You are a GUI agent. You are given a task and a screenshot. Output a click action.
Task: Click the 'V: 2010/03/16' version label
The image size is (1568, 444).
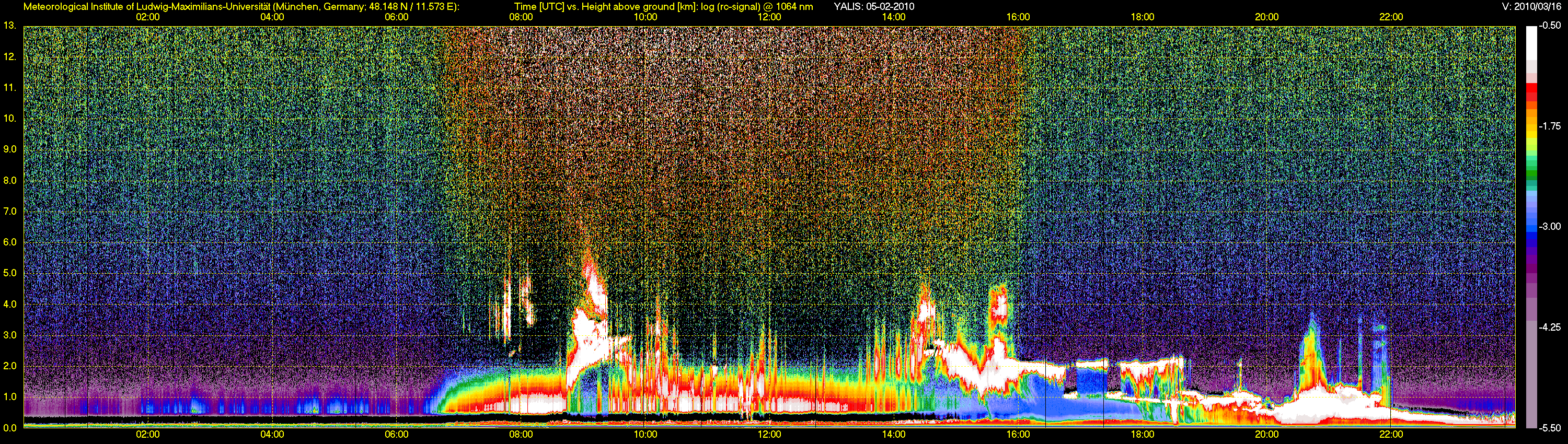click(x=1532, y=7)
